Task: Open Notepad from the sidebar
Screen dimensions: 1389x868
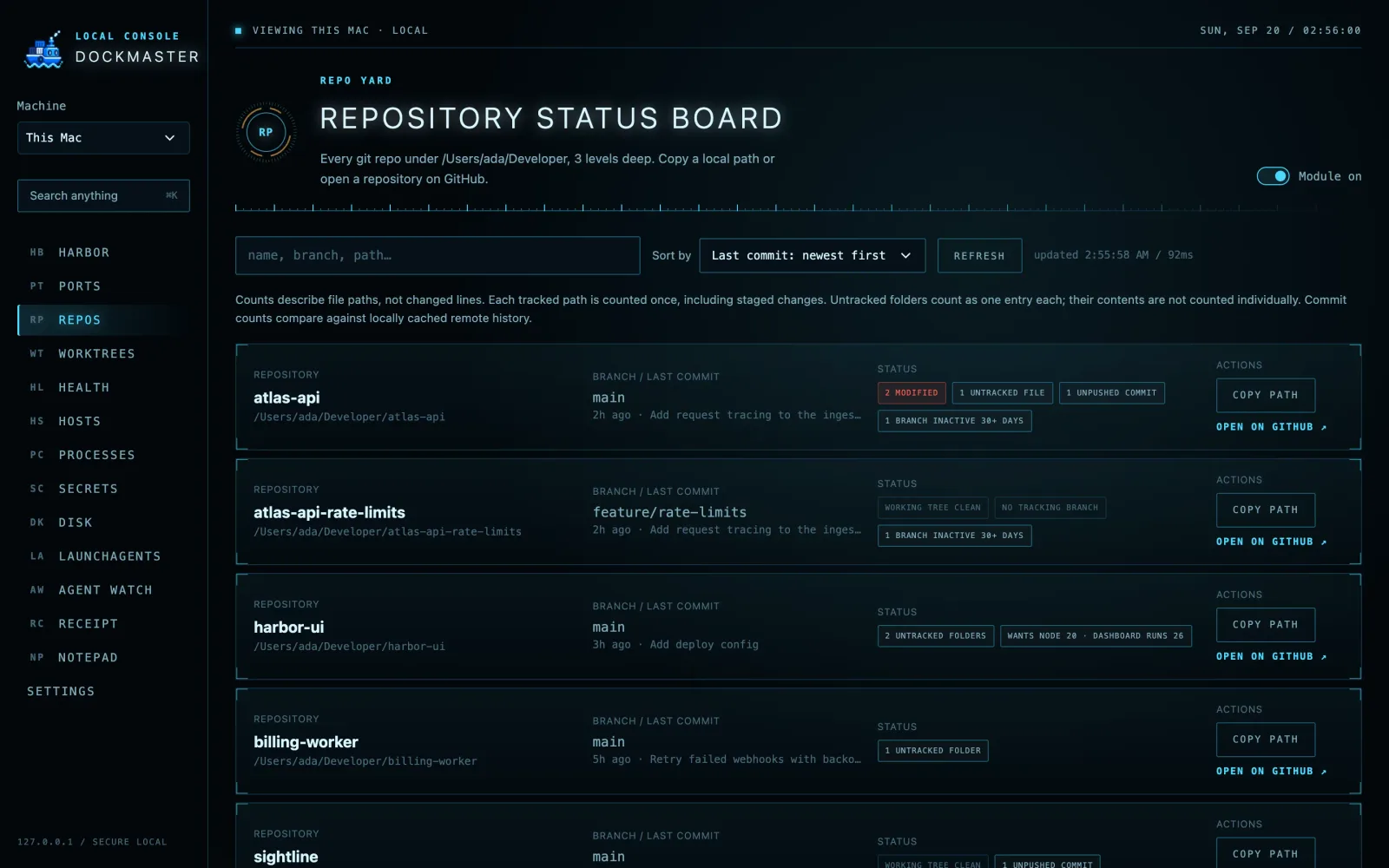Action: [103, 658]
